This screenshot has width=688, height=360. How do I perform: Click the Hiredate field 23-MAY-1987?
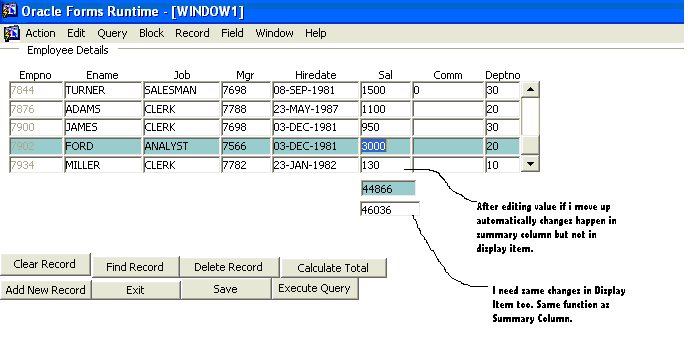[315, 109]
